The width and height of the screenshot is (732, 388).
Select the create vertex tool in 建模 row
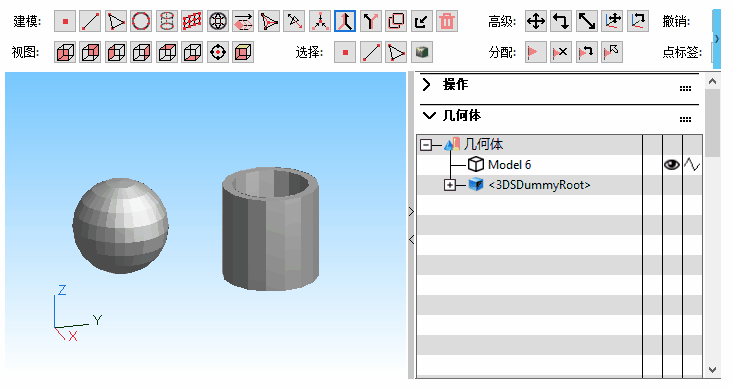(x=65, y=21)
